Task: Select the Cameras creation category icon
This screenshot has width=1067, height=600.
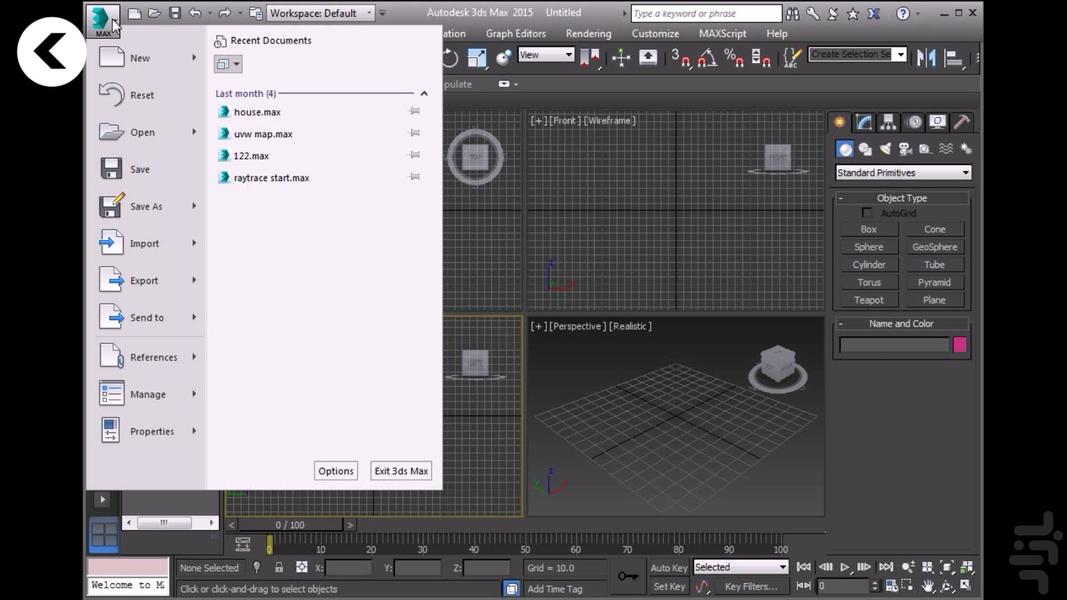Action: click(906, 148)
